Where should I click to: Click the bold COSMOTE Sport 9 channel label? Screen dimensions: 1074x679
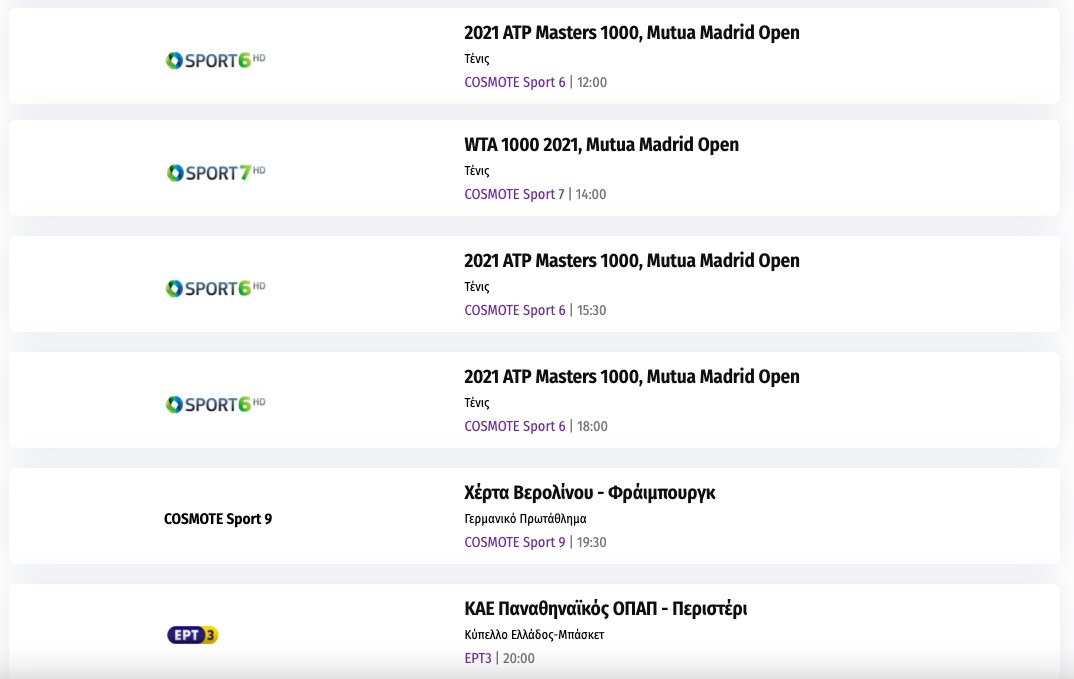pos(218,519)
